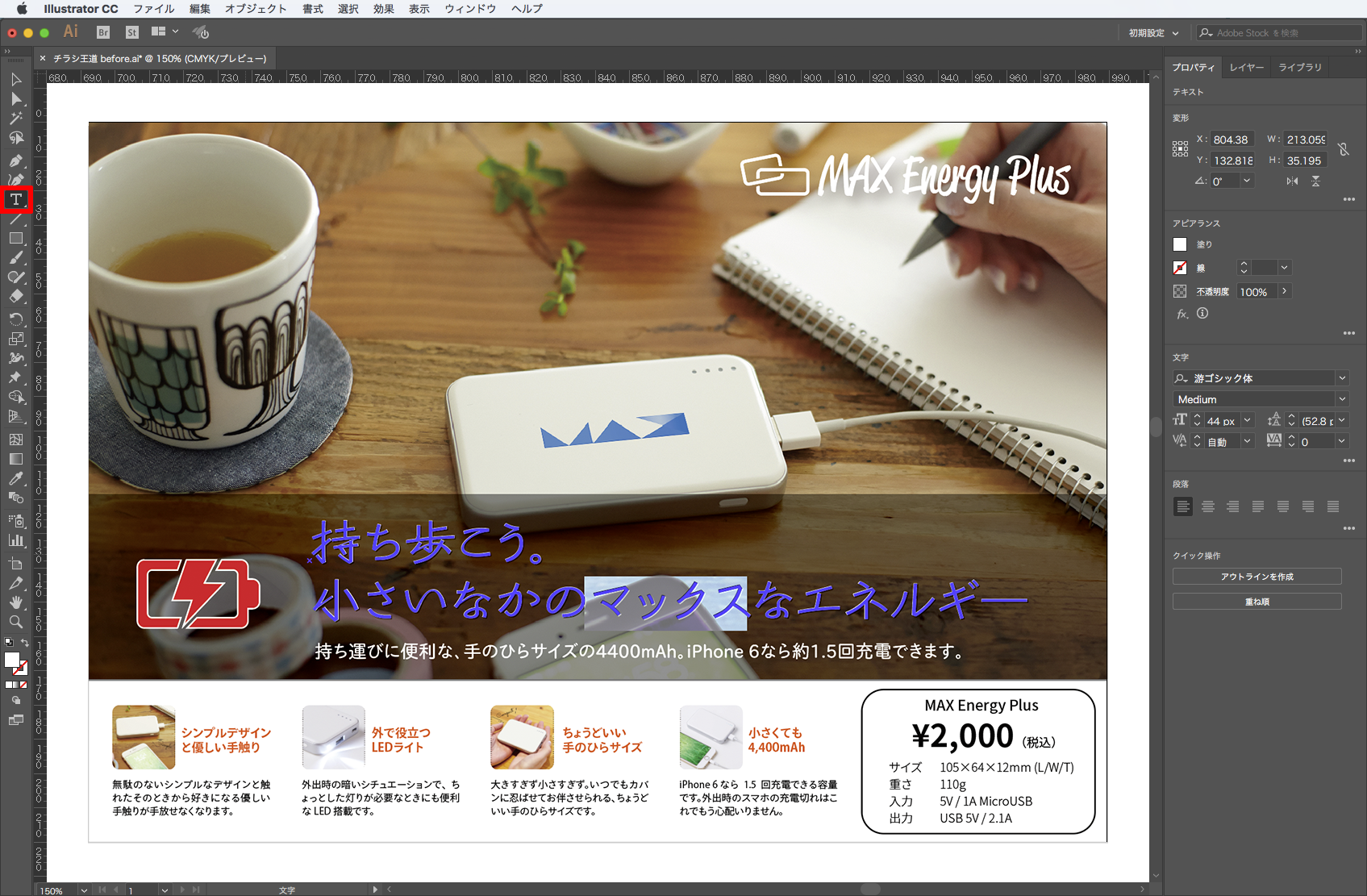Image resolution: width=1367 pixels, height=896 pixels.
Task: Open the ウィンドウ menu
Action: 470,9
